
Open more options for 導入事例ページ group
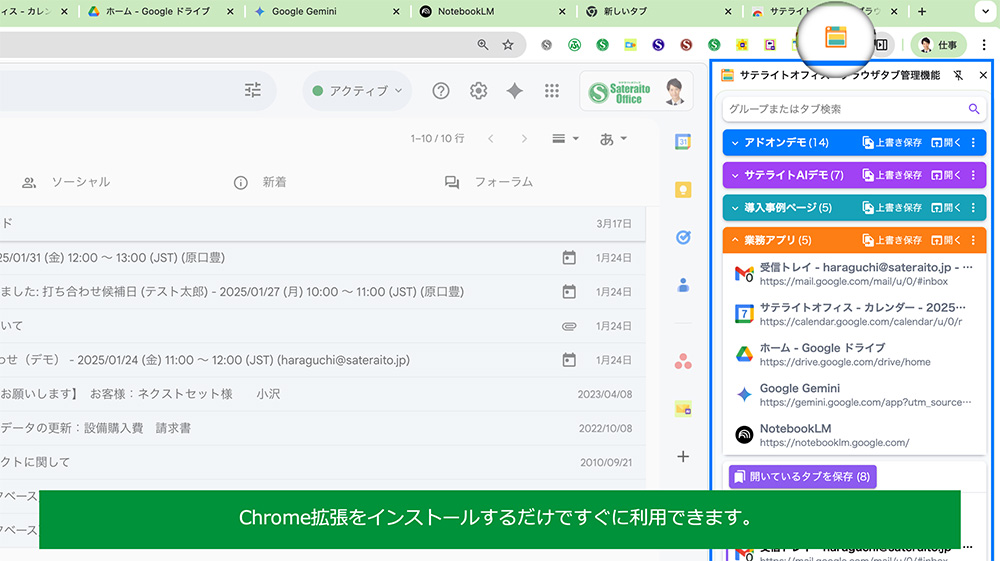click(973, 208)
